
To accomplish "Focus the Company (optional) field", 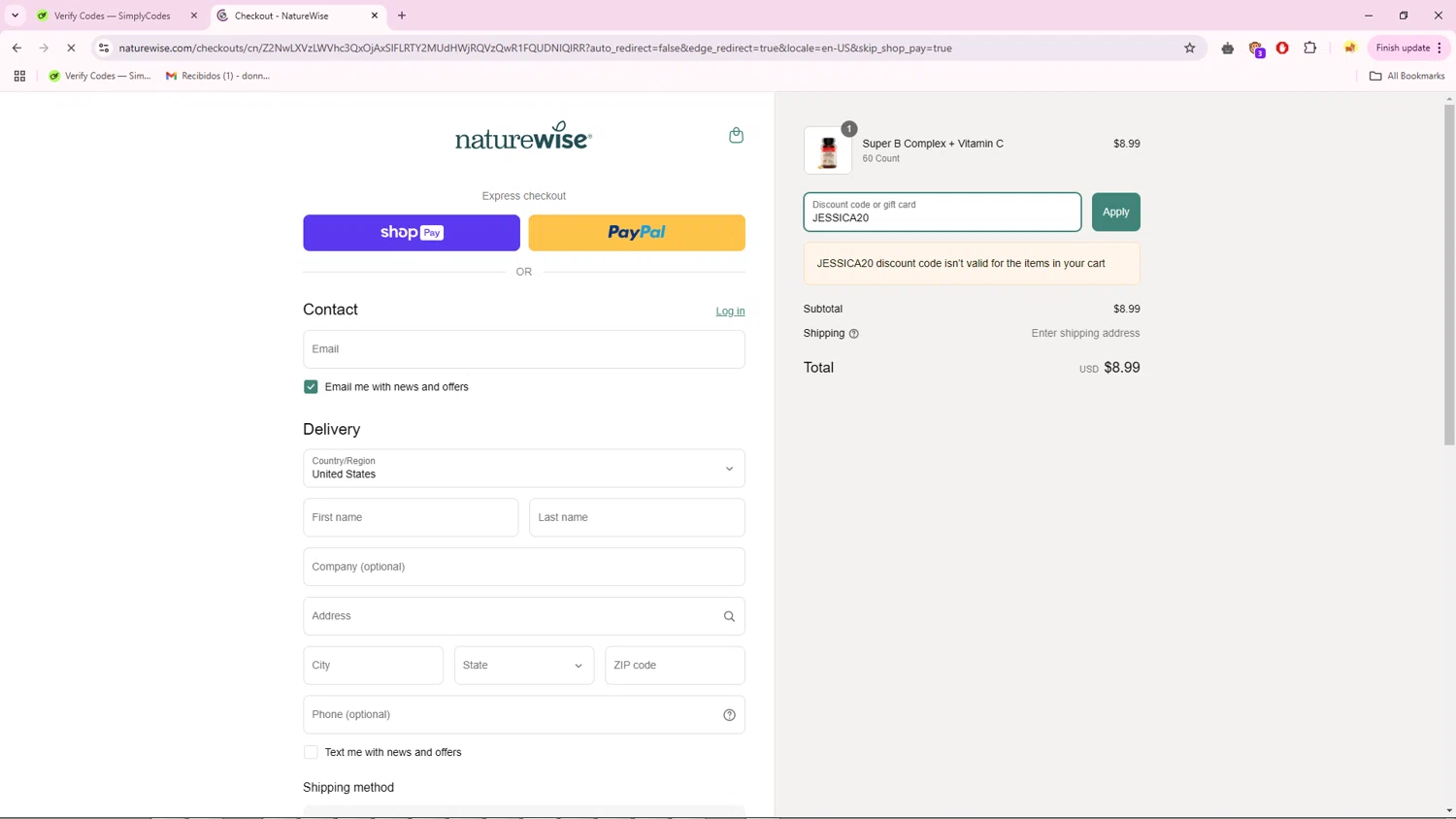I will pyautogui.click(x=523, y=567).
